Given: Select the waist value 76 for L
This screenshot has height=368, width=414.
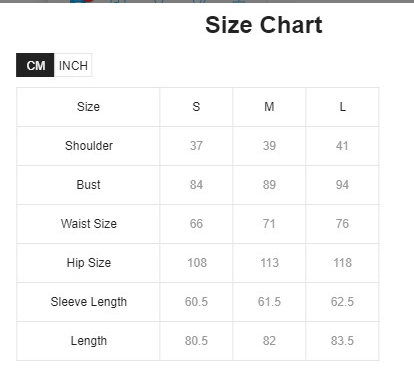Looking at the screenshot, I should click(x=342, y=224).
